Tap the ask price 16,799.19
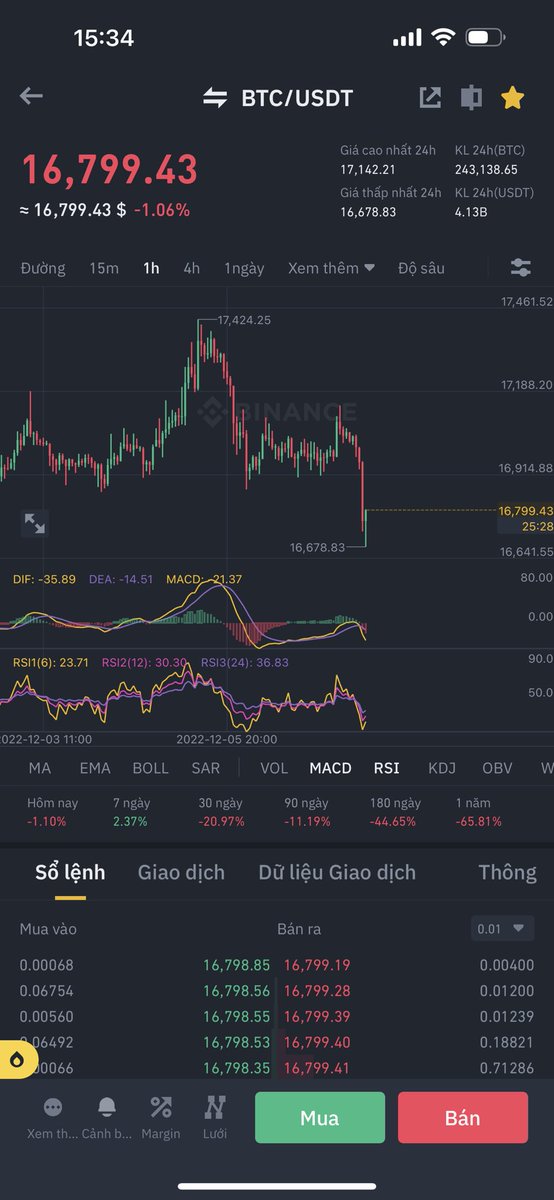 [x=317, y=965]
